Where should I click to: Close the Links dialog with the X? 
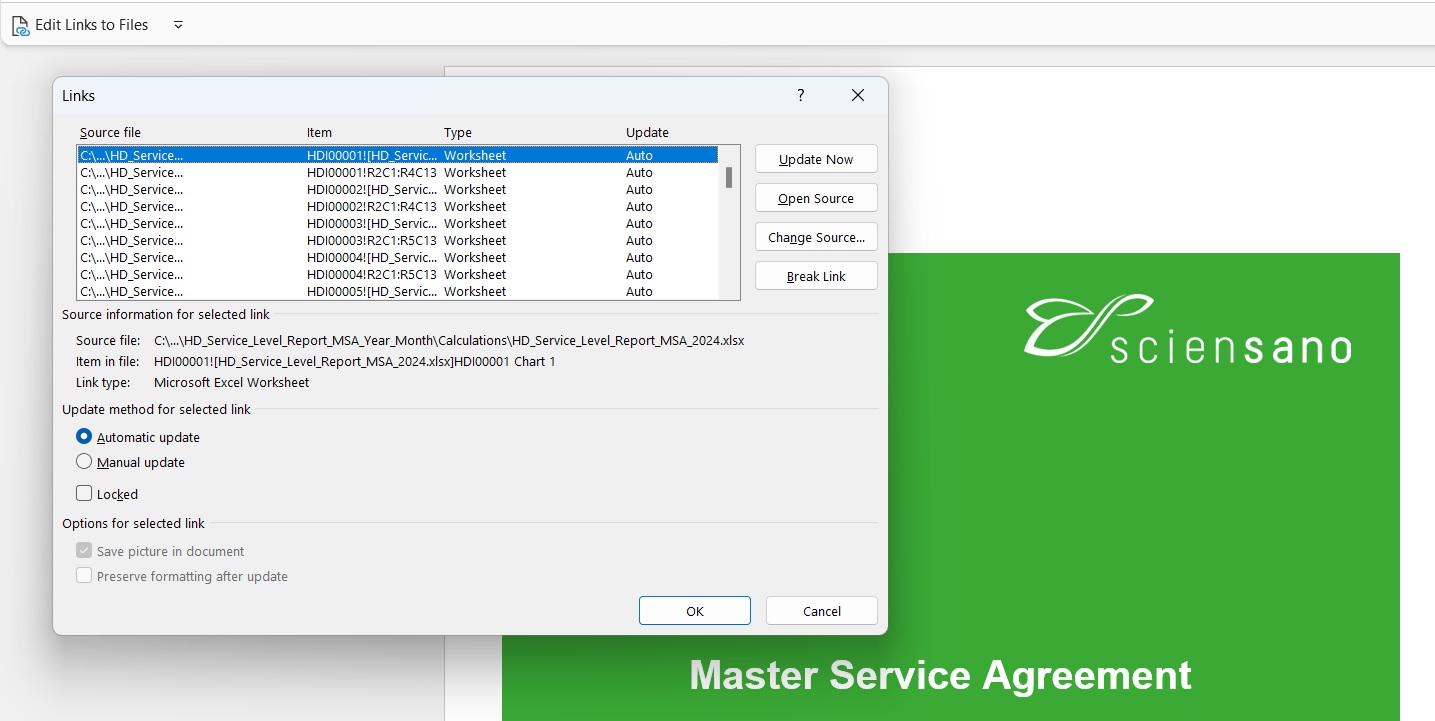tap(857, 95)
